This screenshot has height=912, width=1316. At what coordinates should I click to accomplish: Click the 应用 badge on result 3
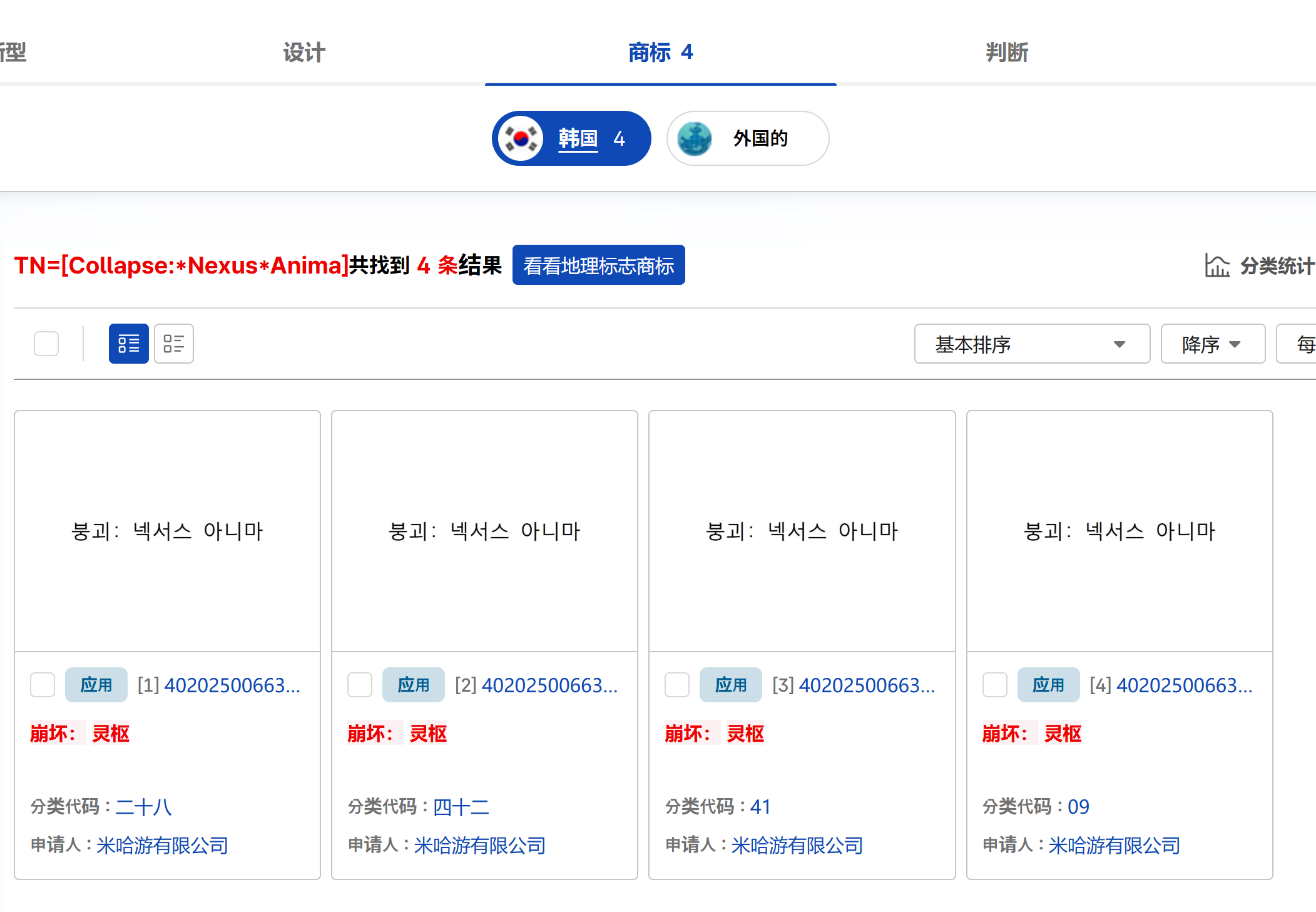pos(731,685)
